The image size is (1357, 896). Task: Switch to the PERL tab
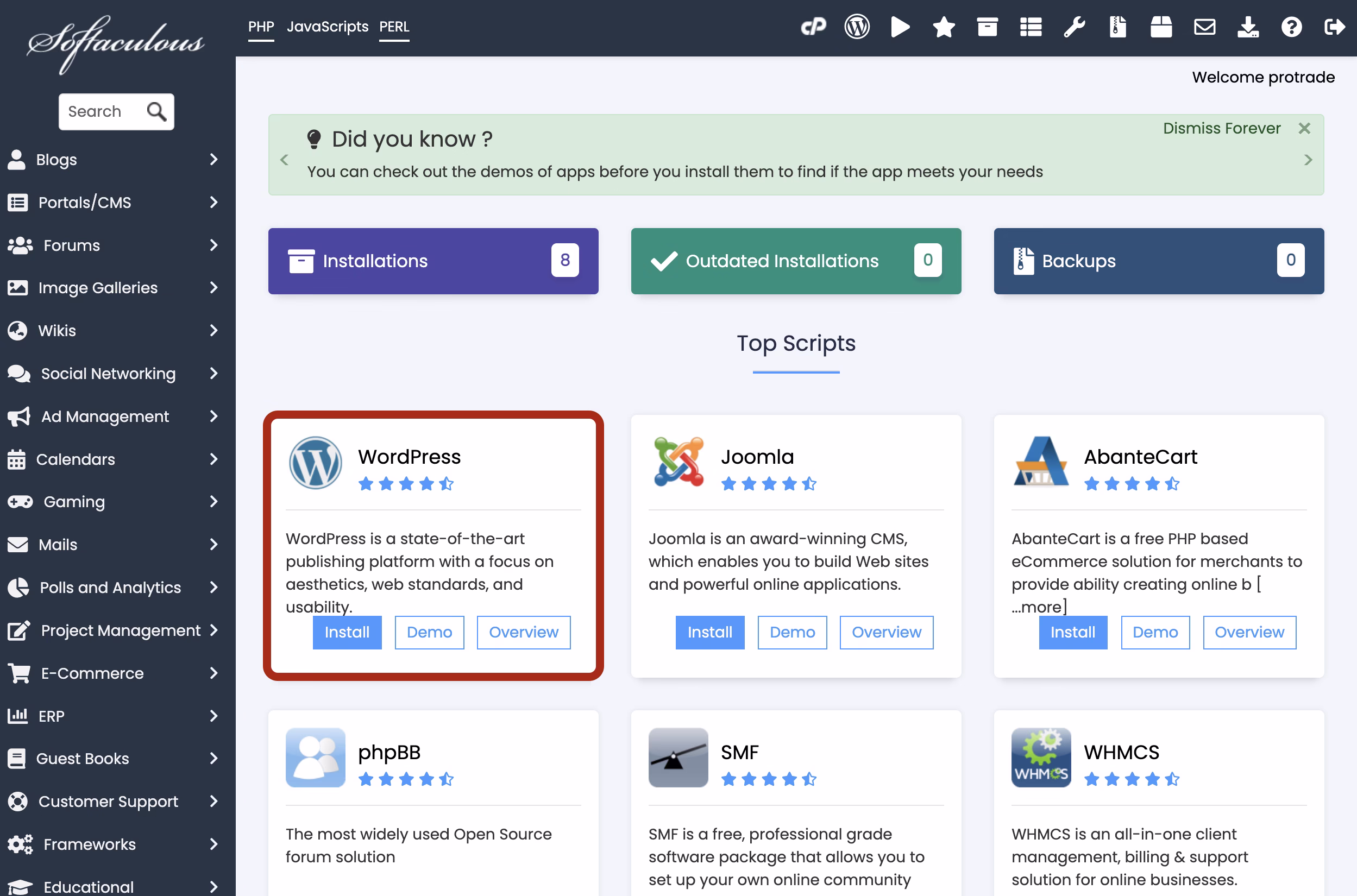tap(394, 27)
